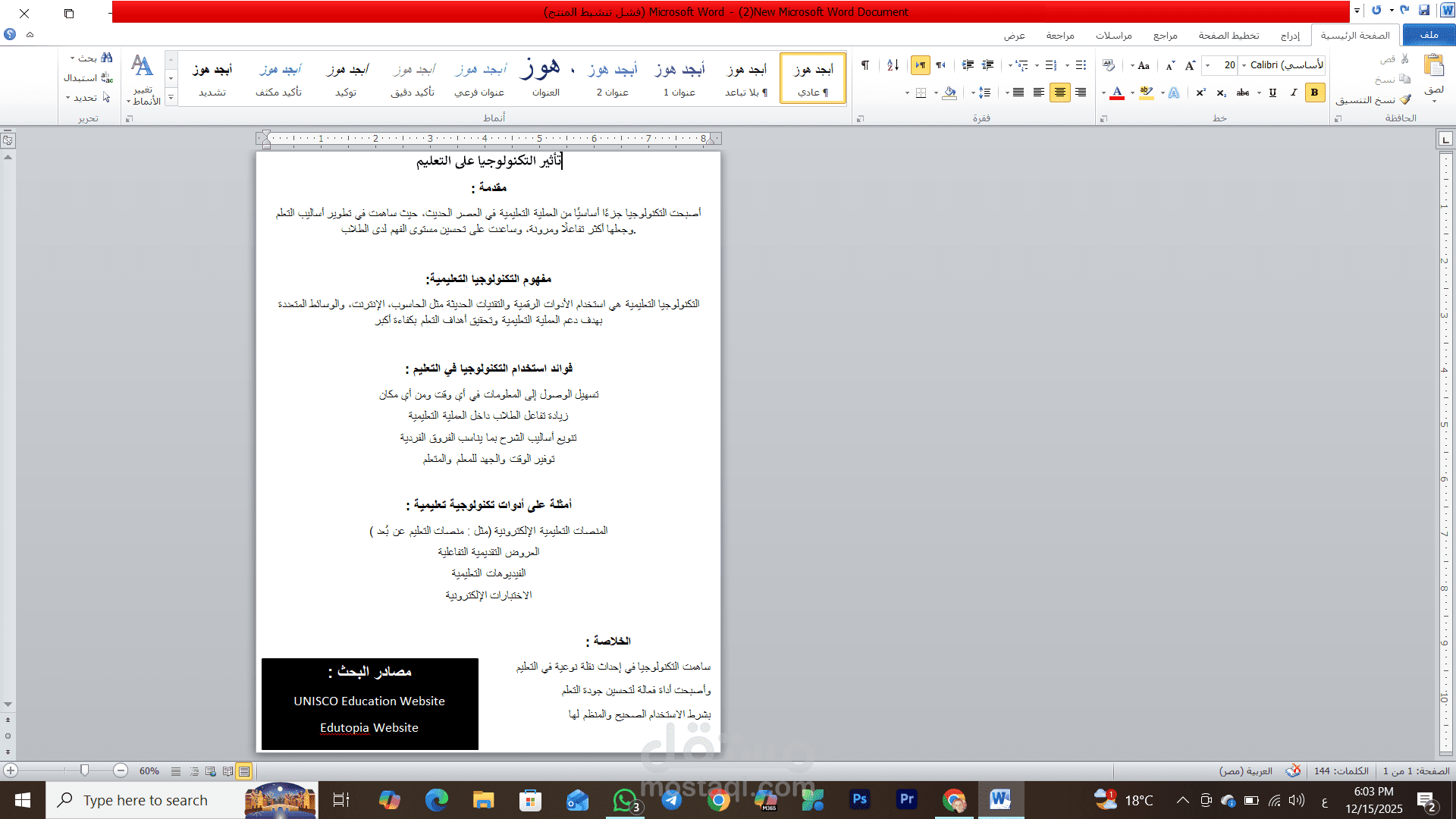Open Premiere Pro from the taskbar
Viewport: 1456px width, 819px height.
pos(906,799)
